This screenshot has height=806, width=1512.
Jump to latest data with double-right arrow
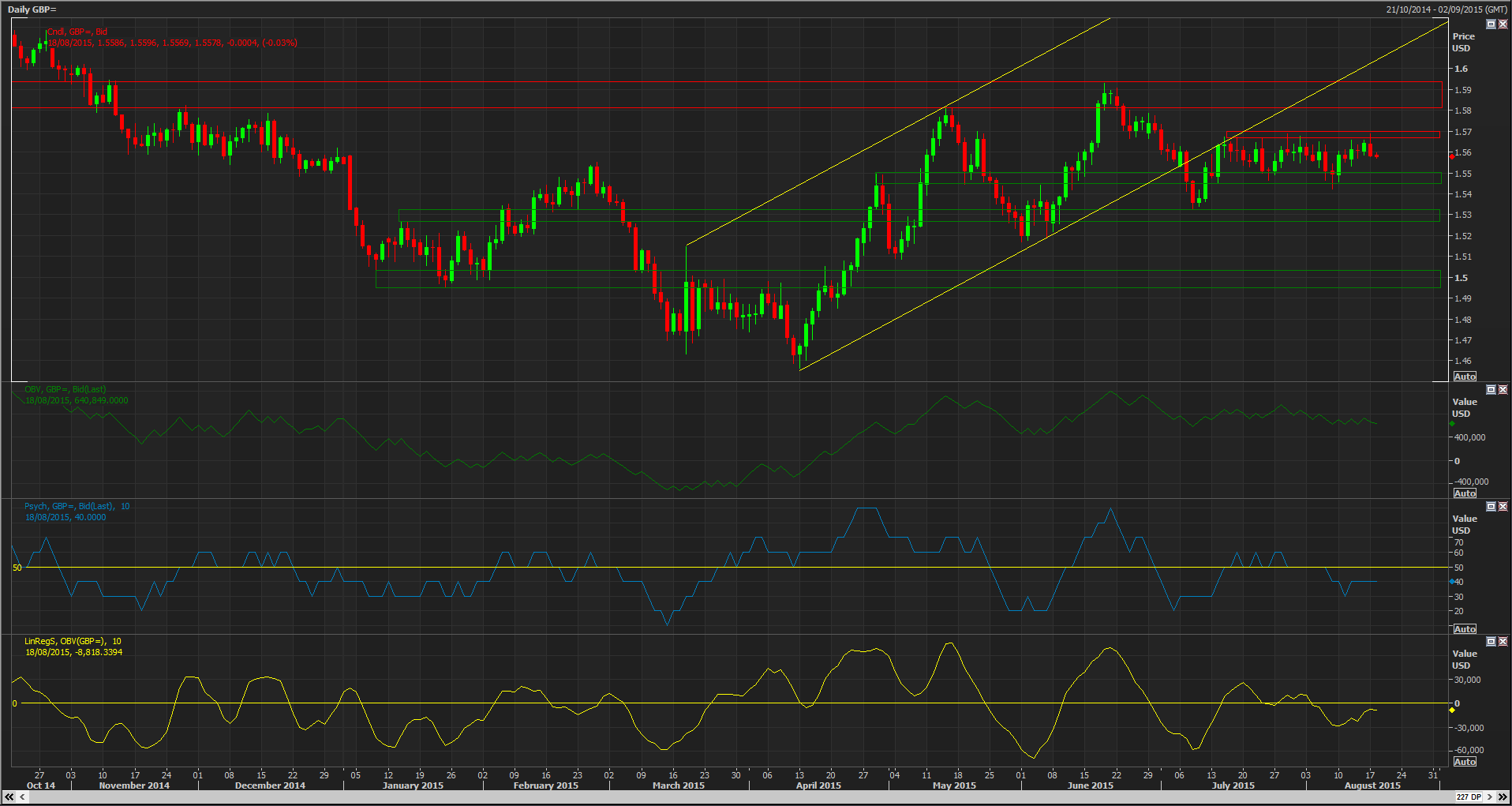tap(1502, 797)
